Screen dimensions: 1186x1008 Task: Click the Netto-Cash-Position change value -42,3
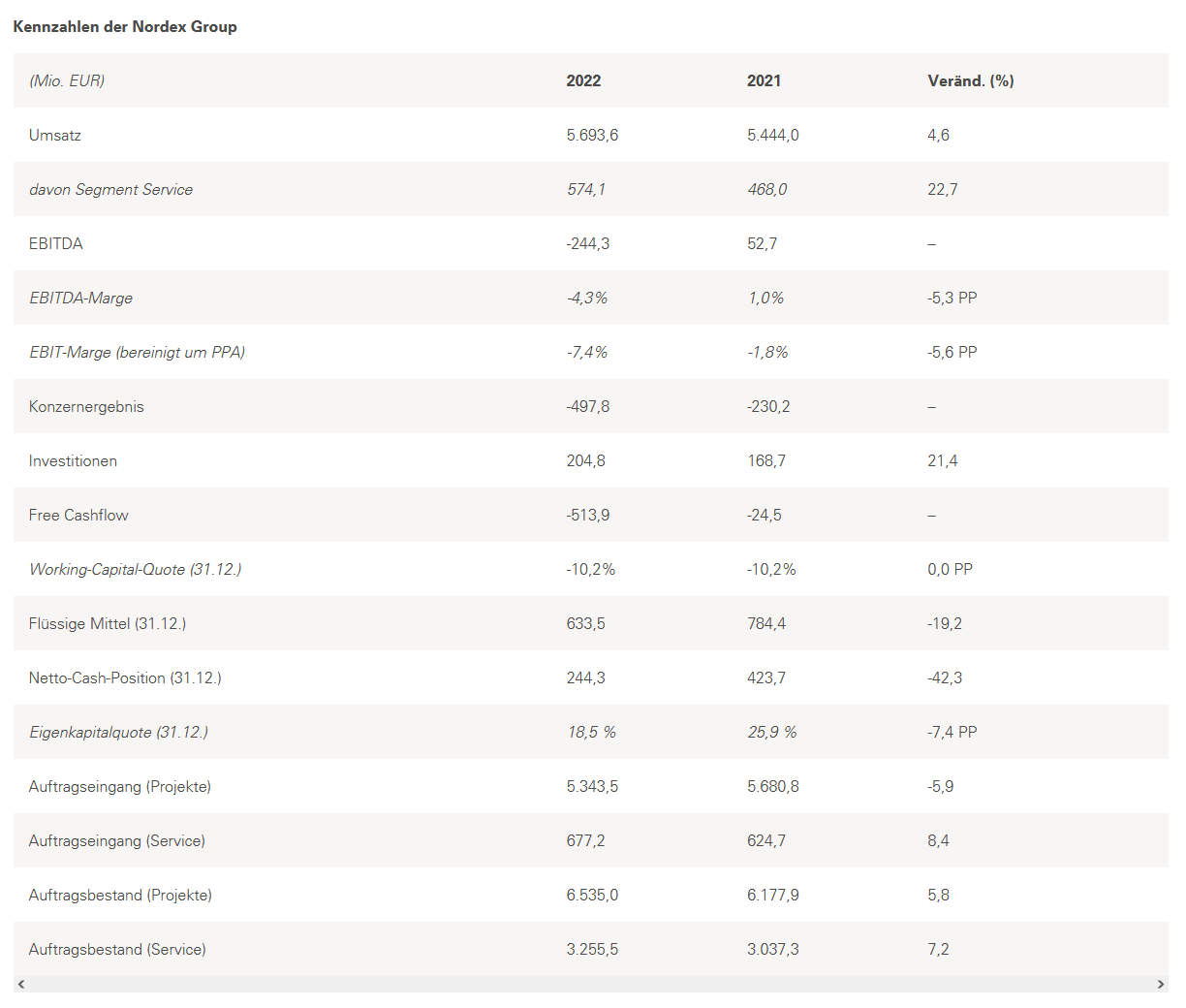click(945, 678)
